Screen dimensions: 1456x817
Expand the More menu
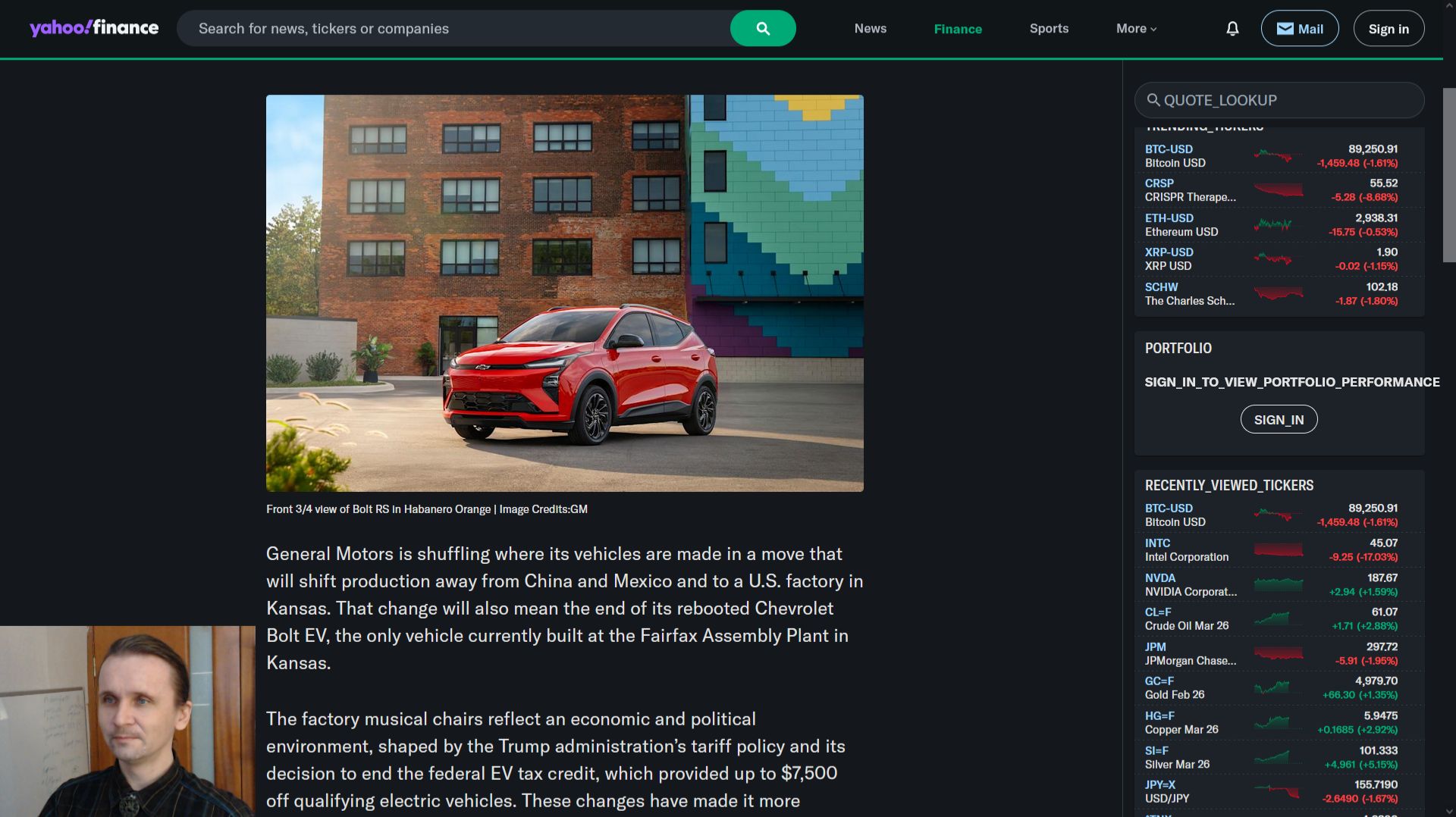(x=1136, y=28)
